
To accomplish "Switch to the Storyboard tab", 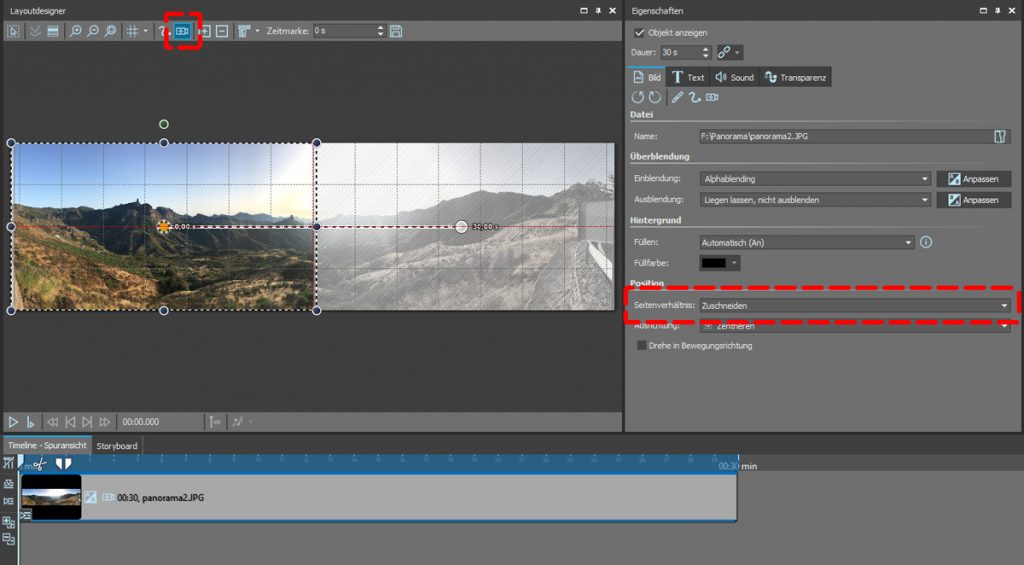I will 117,446.
